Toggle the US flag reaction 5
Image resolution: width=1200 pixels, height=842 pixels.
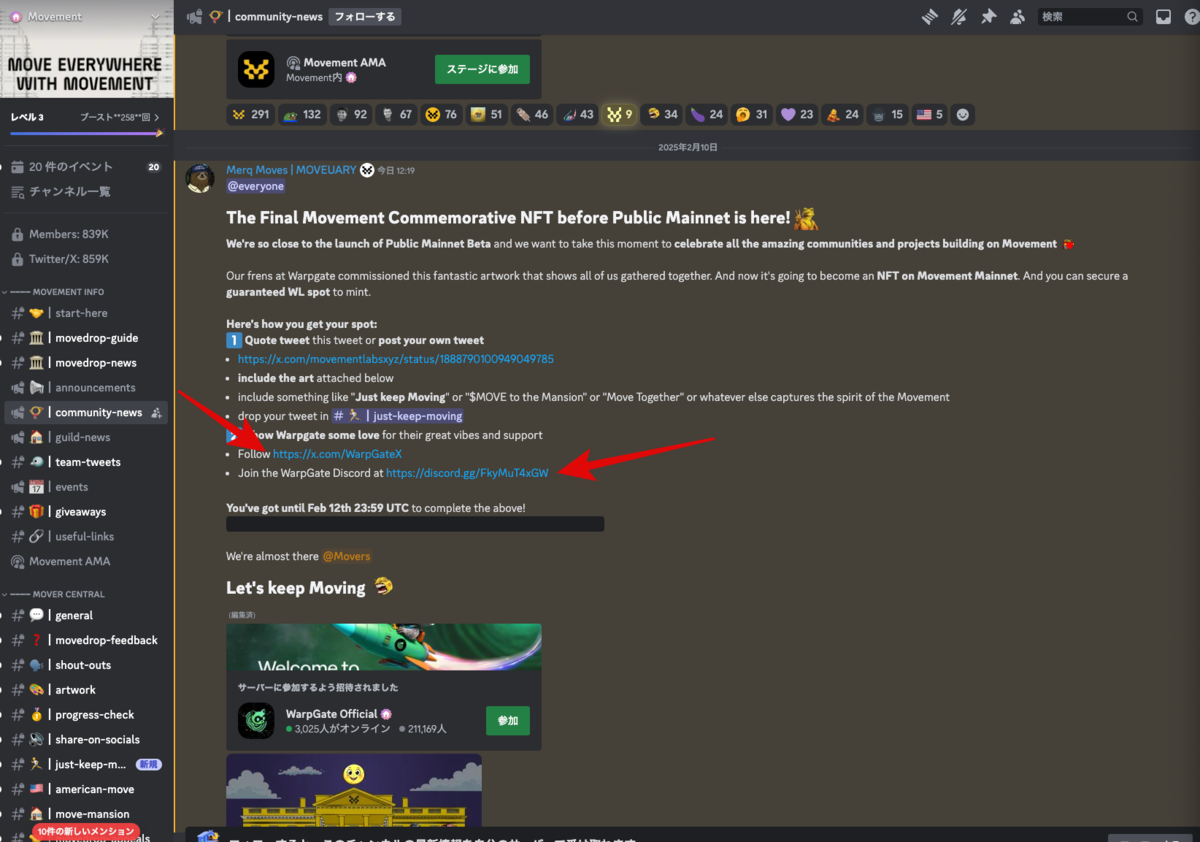pos(927,114)
